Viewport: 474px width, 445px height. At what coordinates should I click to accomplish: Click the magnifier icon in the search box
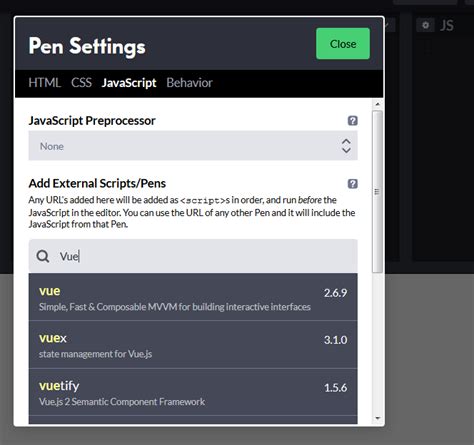(x=43, y=256)
